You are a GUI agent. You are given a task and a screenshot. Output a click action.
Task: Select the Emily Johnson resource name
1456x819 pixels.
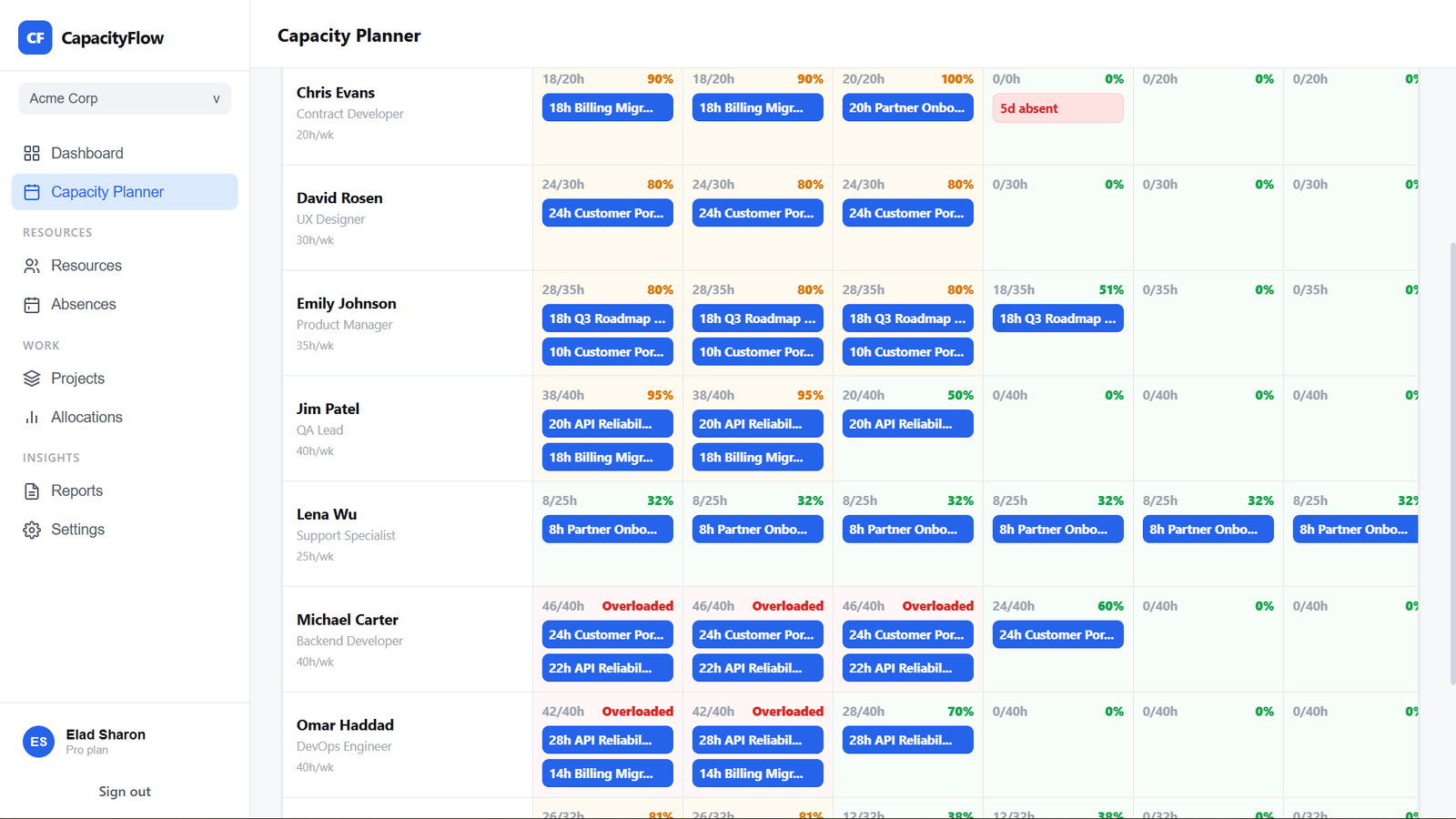[347, 304]
